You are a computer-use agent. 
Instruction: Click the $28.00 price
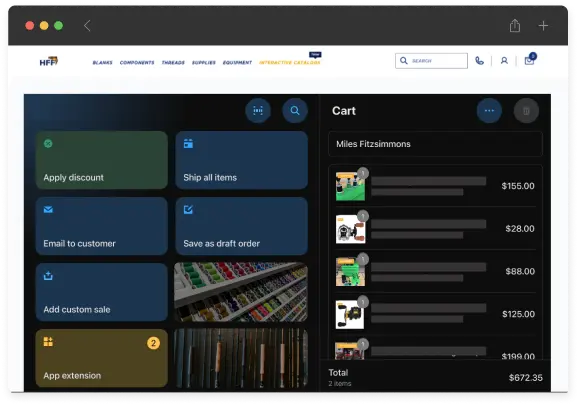click(x=520, y=229)
